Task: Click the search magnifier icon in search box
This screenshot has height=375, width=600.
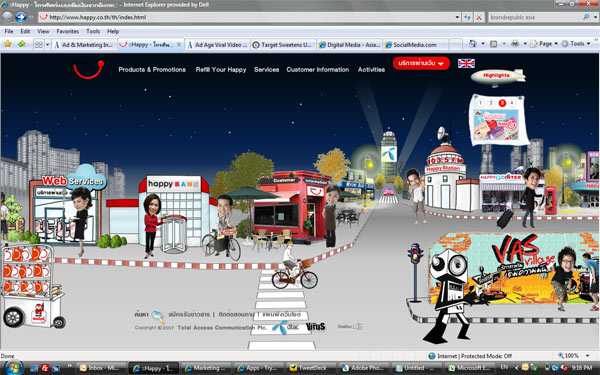Action: click(x=586, y=17)
